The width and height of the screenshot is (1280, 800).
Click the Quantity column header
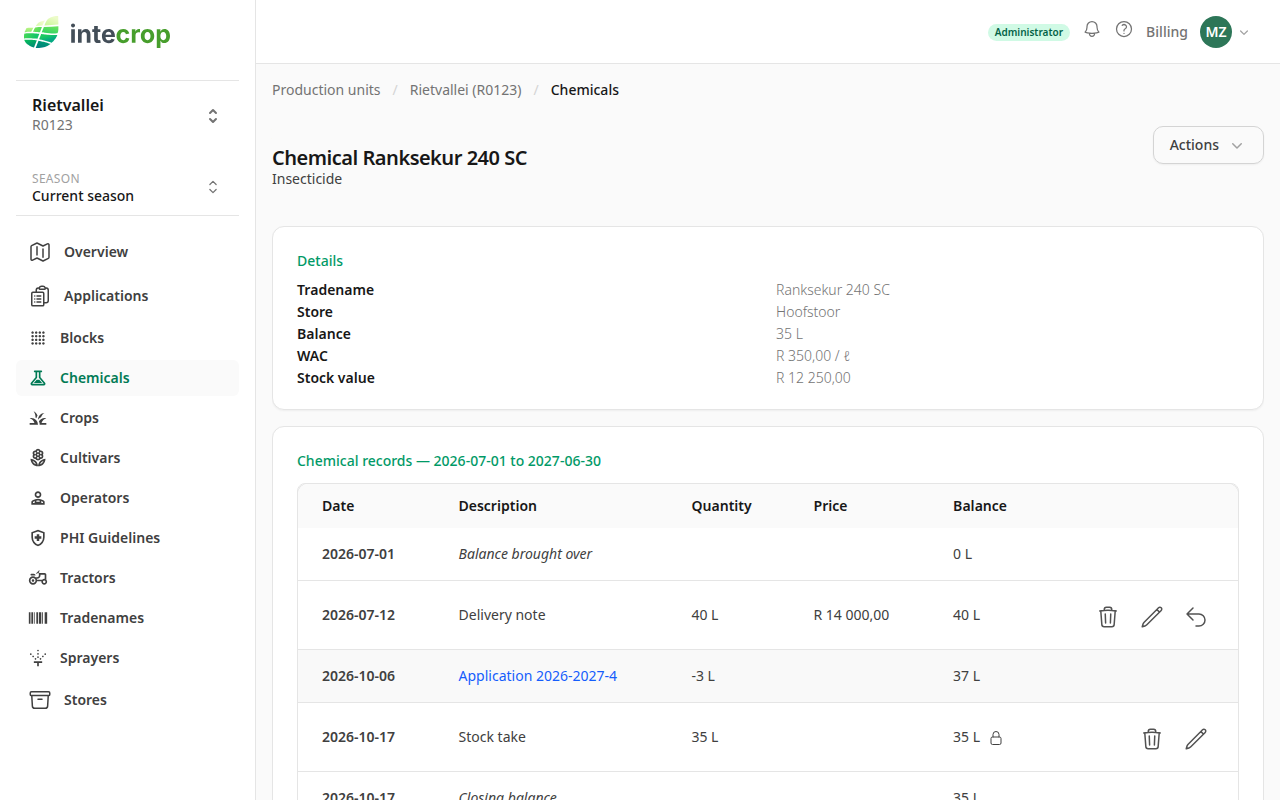(721, 506)
